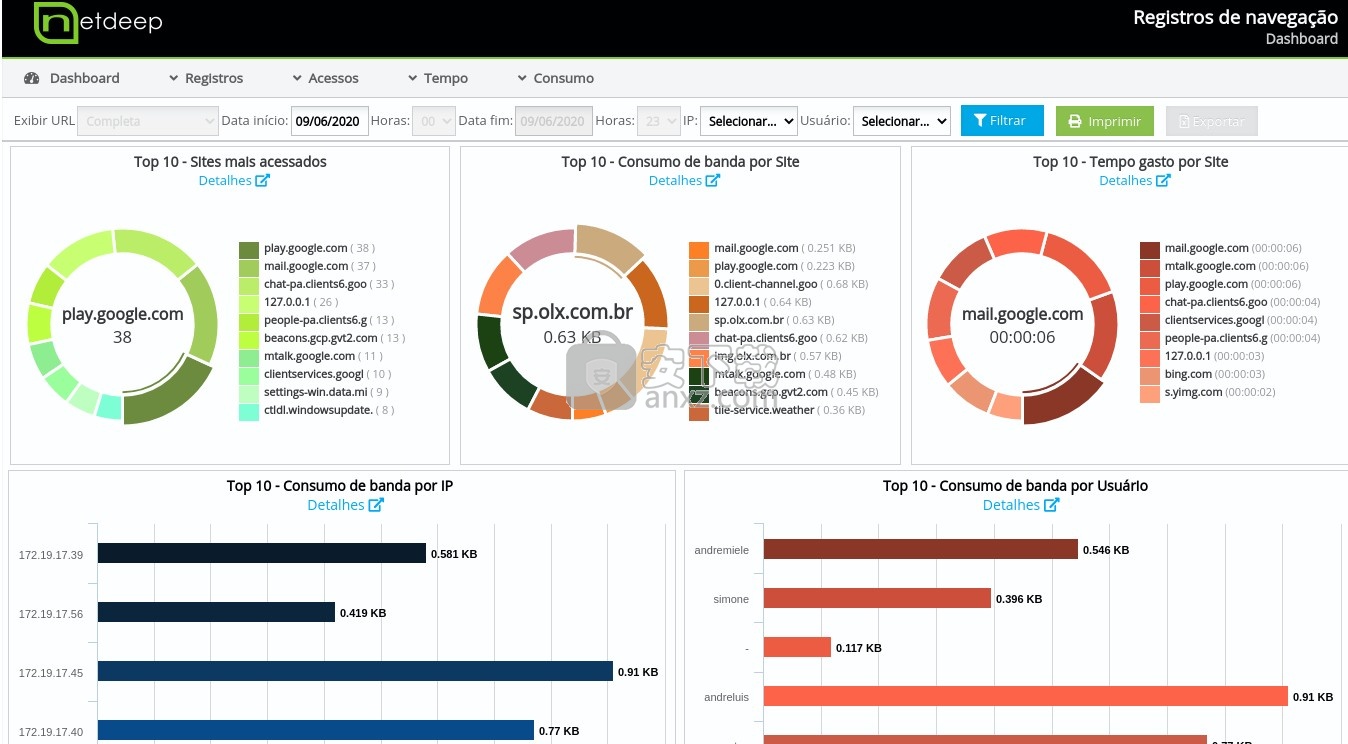Click the Data início date field
Viewport: 1348px width, 744px height.
(x=330, y=121)
